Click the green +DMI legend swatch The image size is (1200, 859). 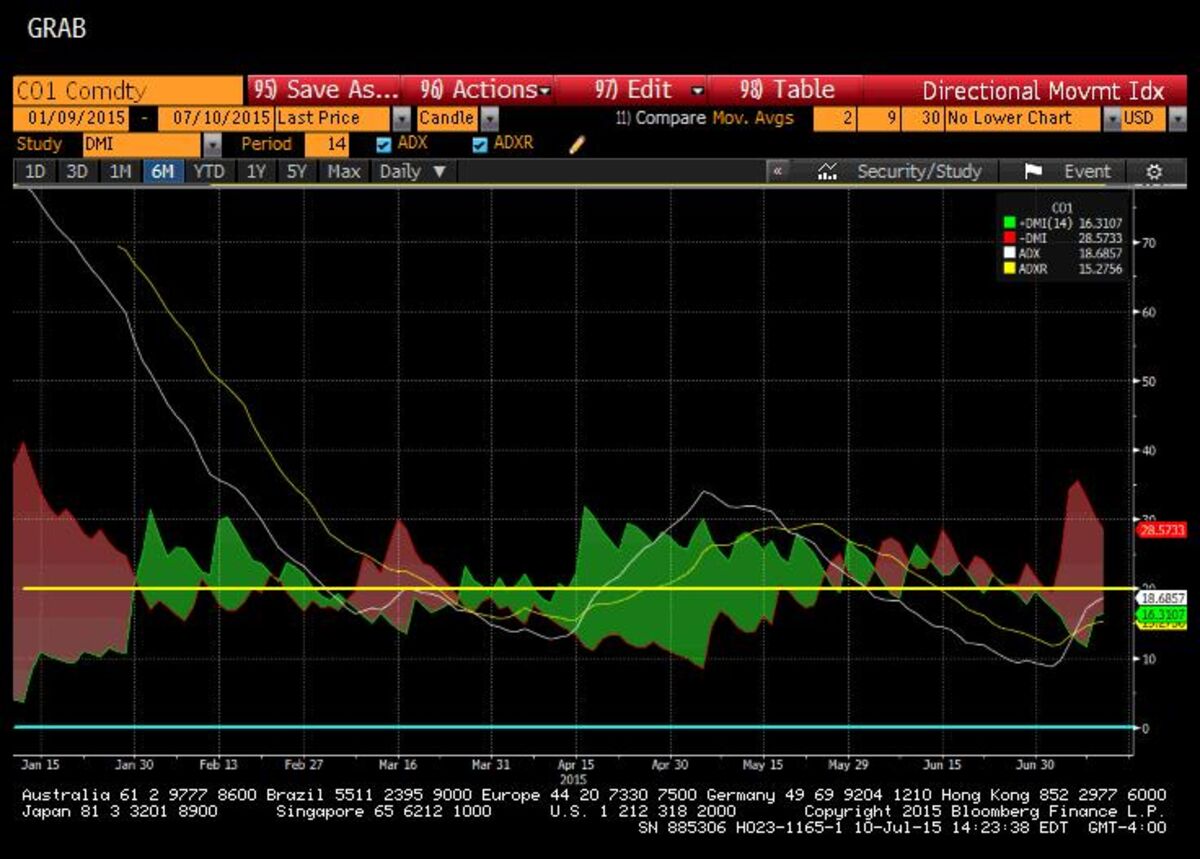pos(1009,224)
